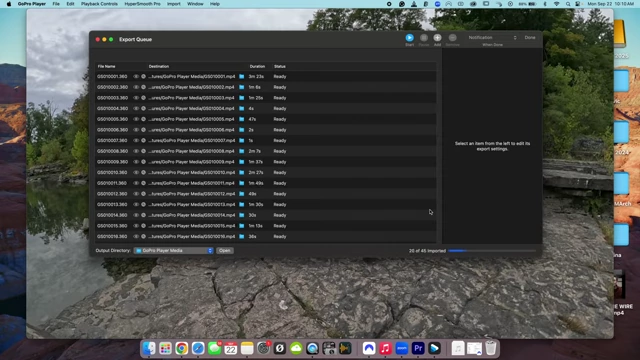640x360 pixels.
Task: Open Safari from the Dock
Action: click(198, 348)
